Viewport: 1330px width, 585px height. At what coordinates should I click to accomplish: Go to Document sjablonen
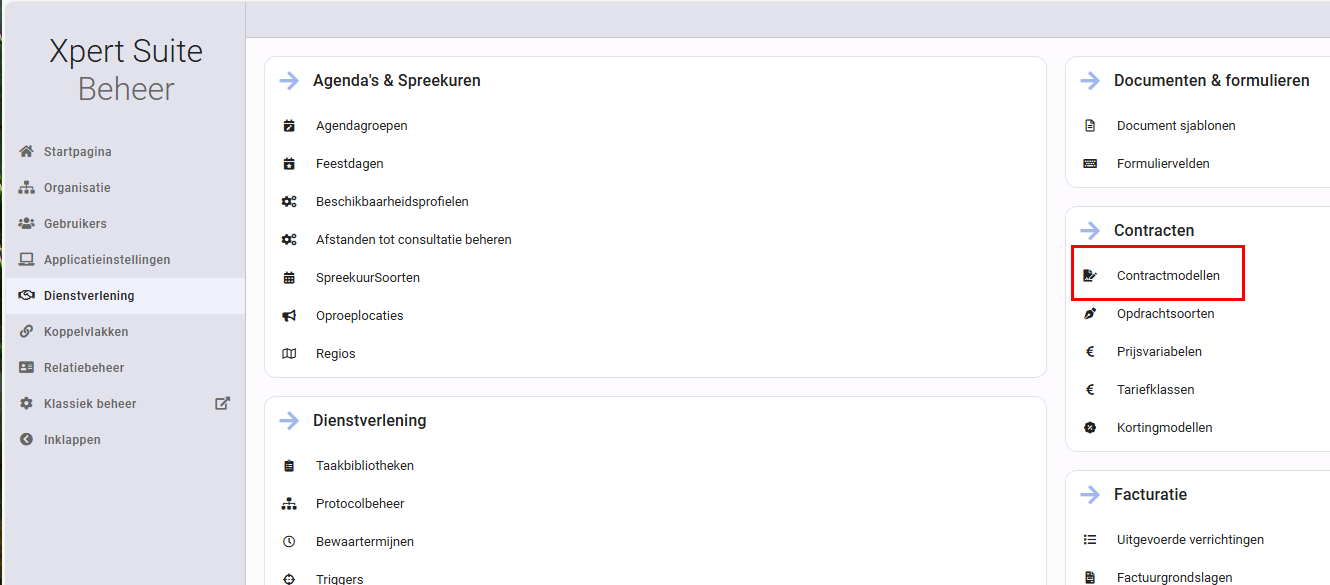[1176, 126]
